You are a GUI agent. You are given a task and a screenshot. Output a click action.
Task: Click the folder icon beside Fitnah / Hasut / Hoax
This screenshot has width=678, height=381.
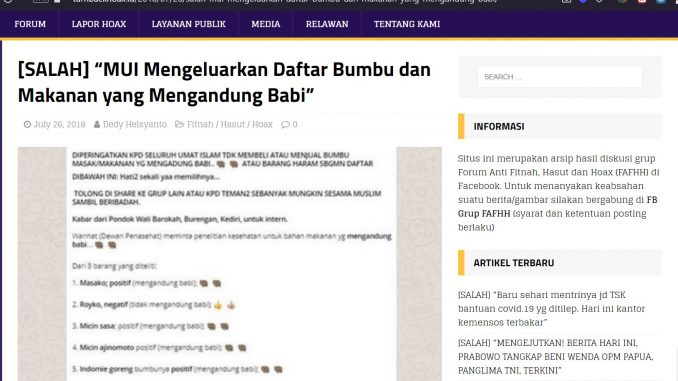[x=179, y=125]
